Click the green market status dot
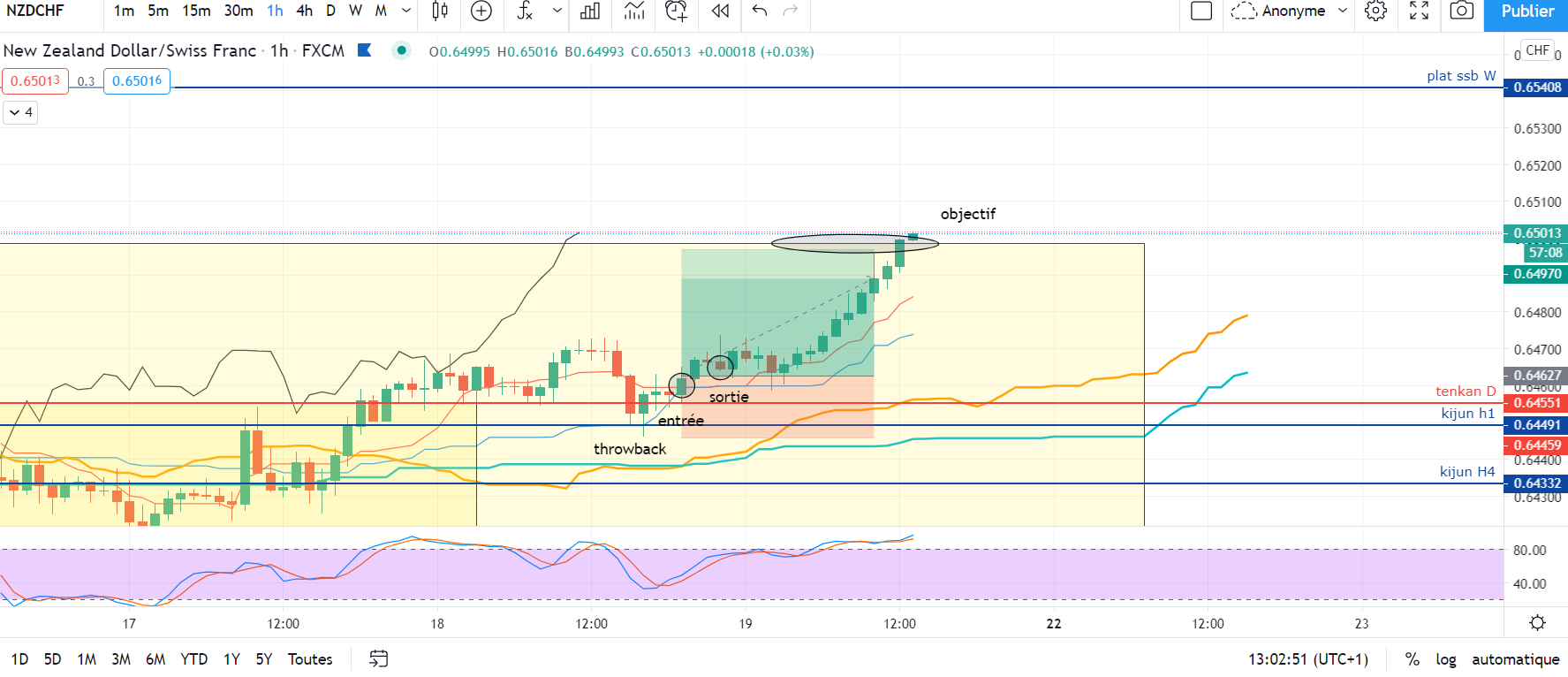Viewport: 1568px width, 677px height. tap(402, 50)
